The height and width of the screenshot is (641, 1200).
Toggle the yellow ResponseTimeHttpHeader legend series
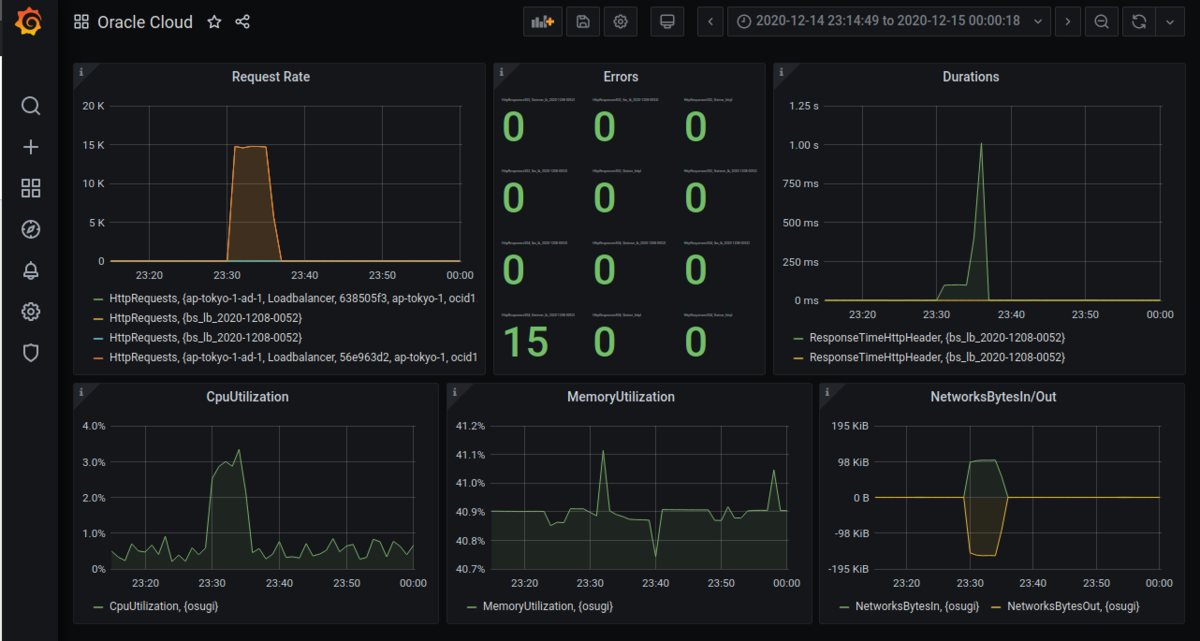[936, 357]
